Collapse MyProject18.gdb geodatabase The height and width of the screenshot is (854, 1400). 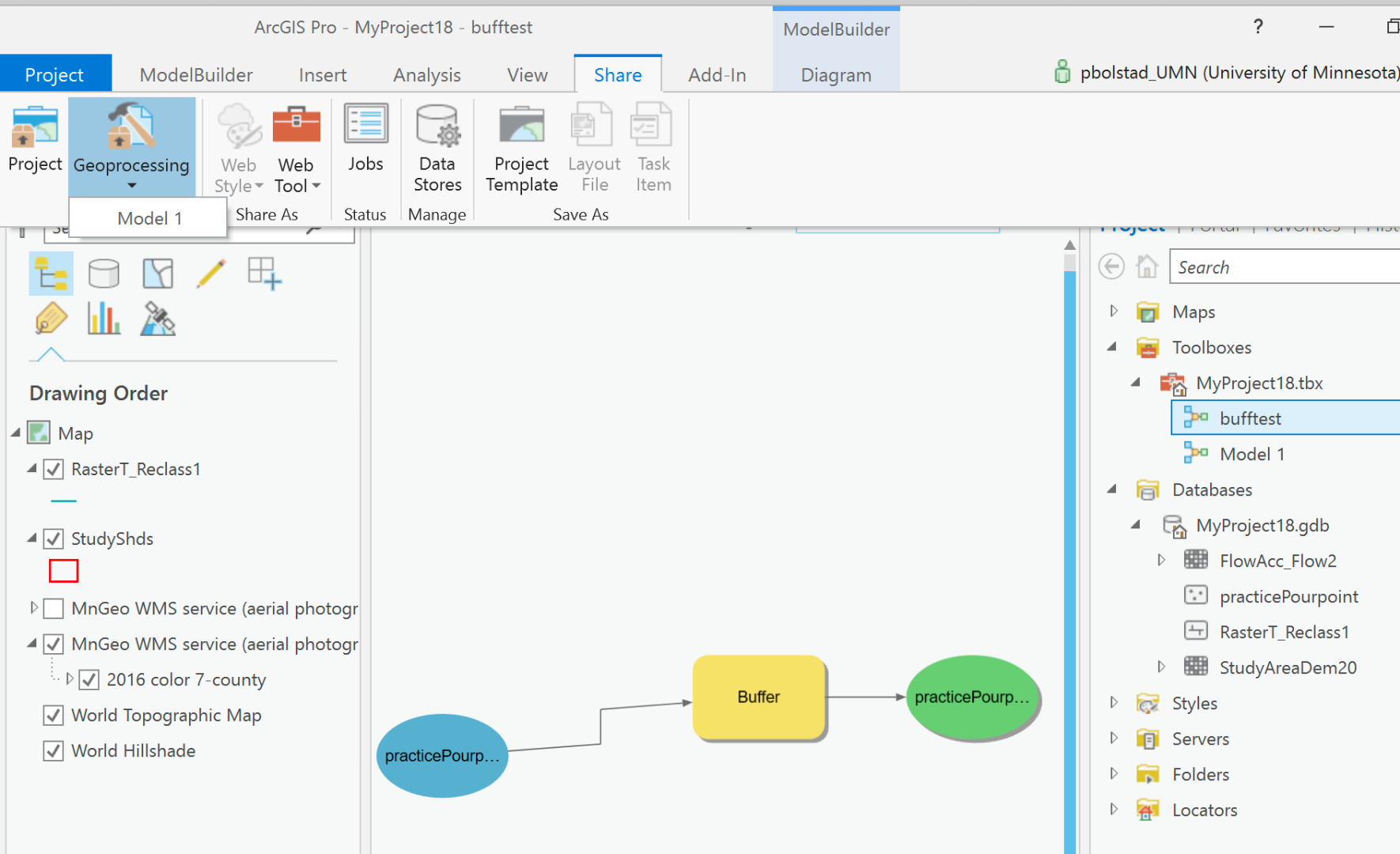[1136, 524]
